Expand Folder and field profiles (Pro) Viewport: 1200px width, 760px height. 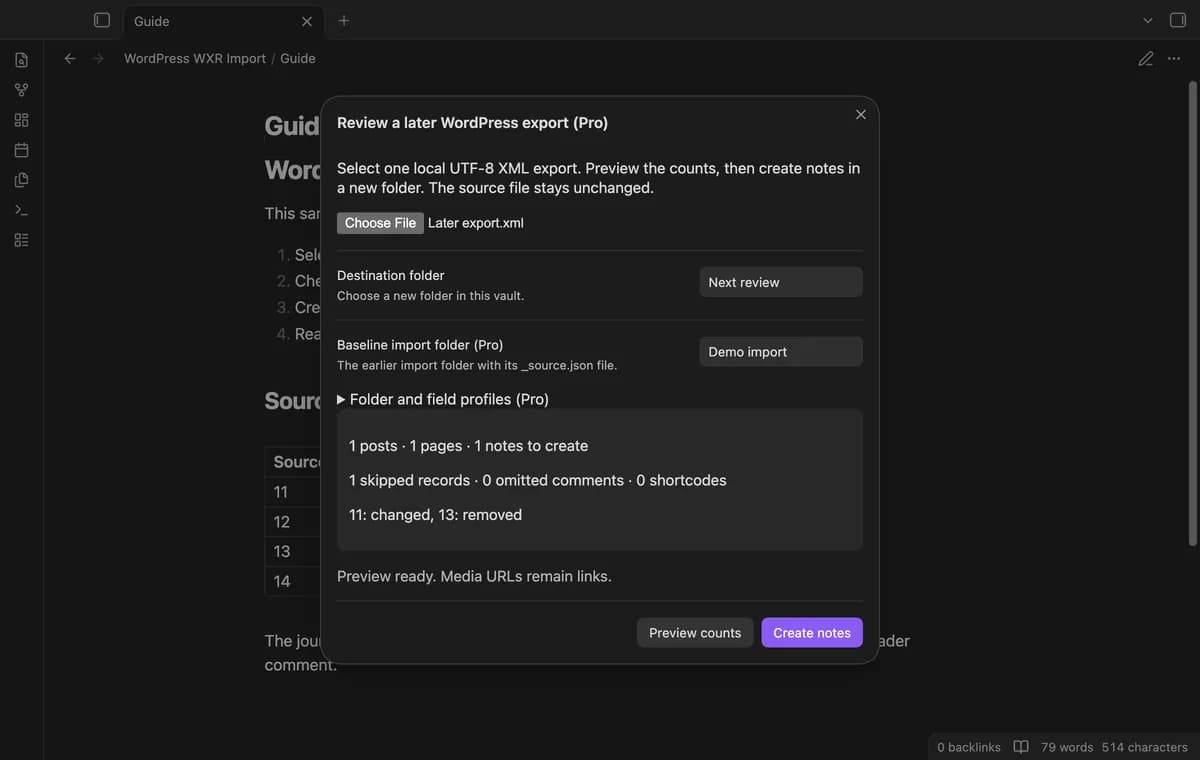(x=443, y=399)
